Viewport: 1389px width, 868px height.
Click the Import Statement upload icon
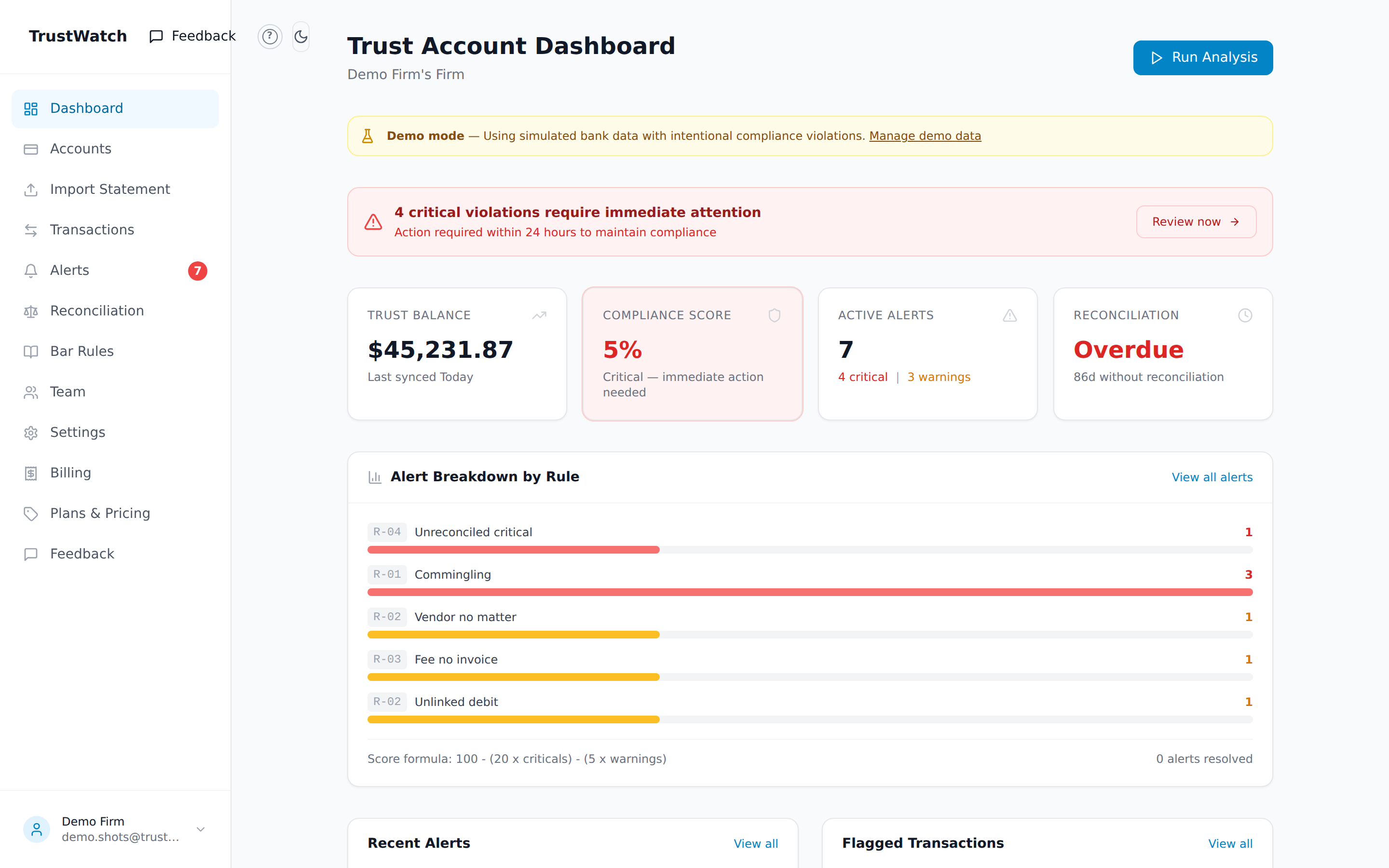[31, 190]
